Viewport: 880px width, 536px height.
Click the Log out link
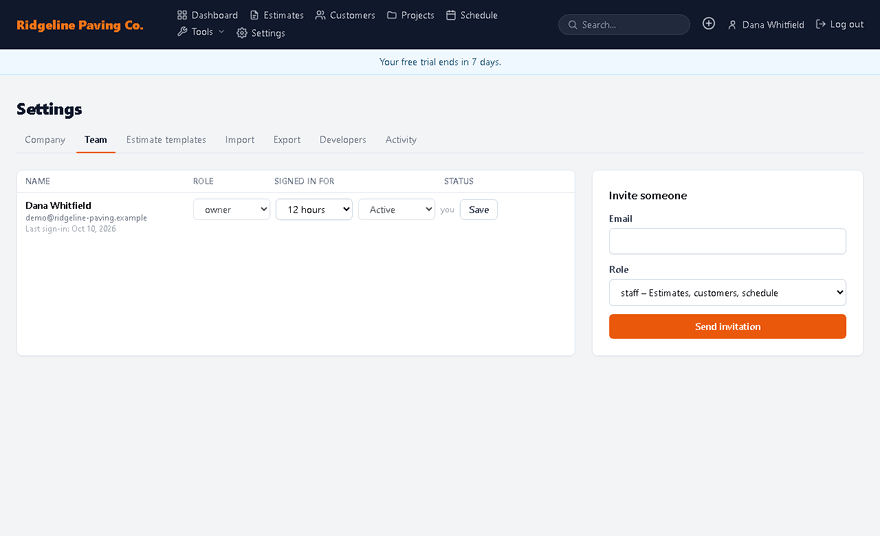tap(840, 24)
